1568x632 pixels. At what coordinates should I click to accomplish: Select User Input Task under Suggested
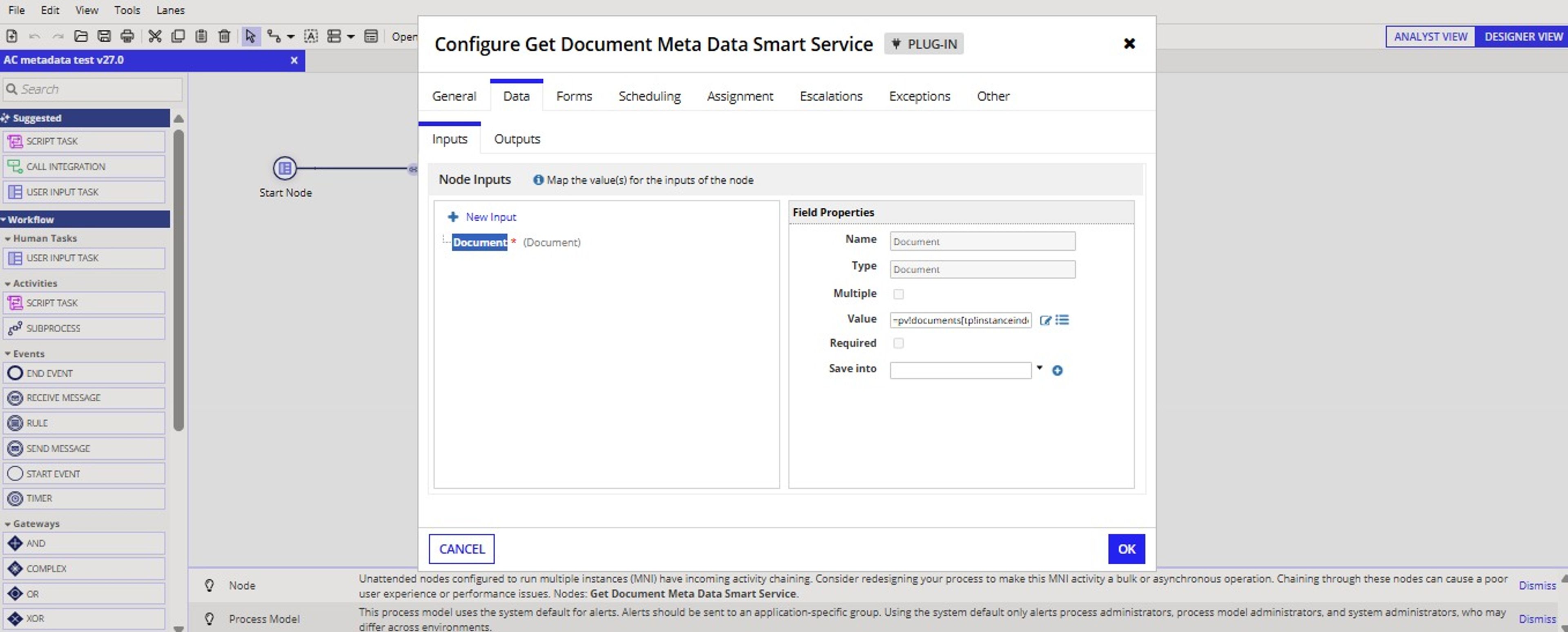pyautogui.click(x=84, y=192)
